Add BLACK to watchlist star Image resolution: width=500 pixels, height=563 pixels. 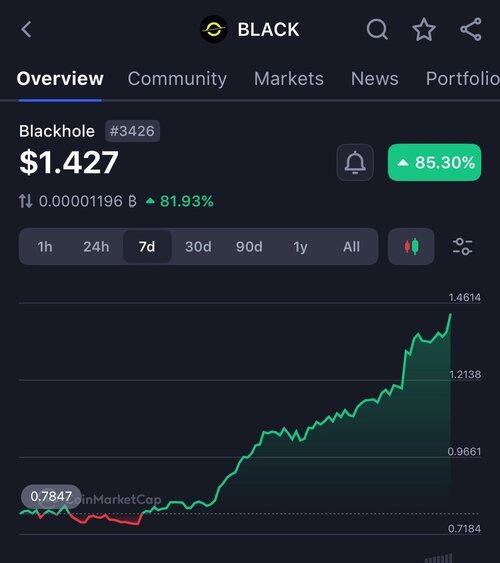point(424,29)
